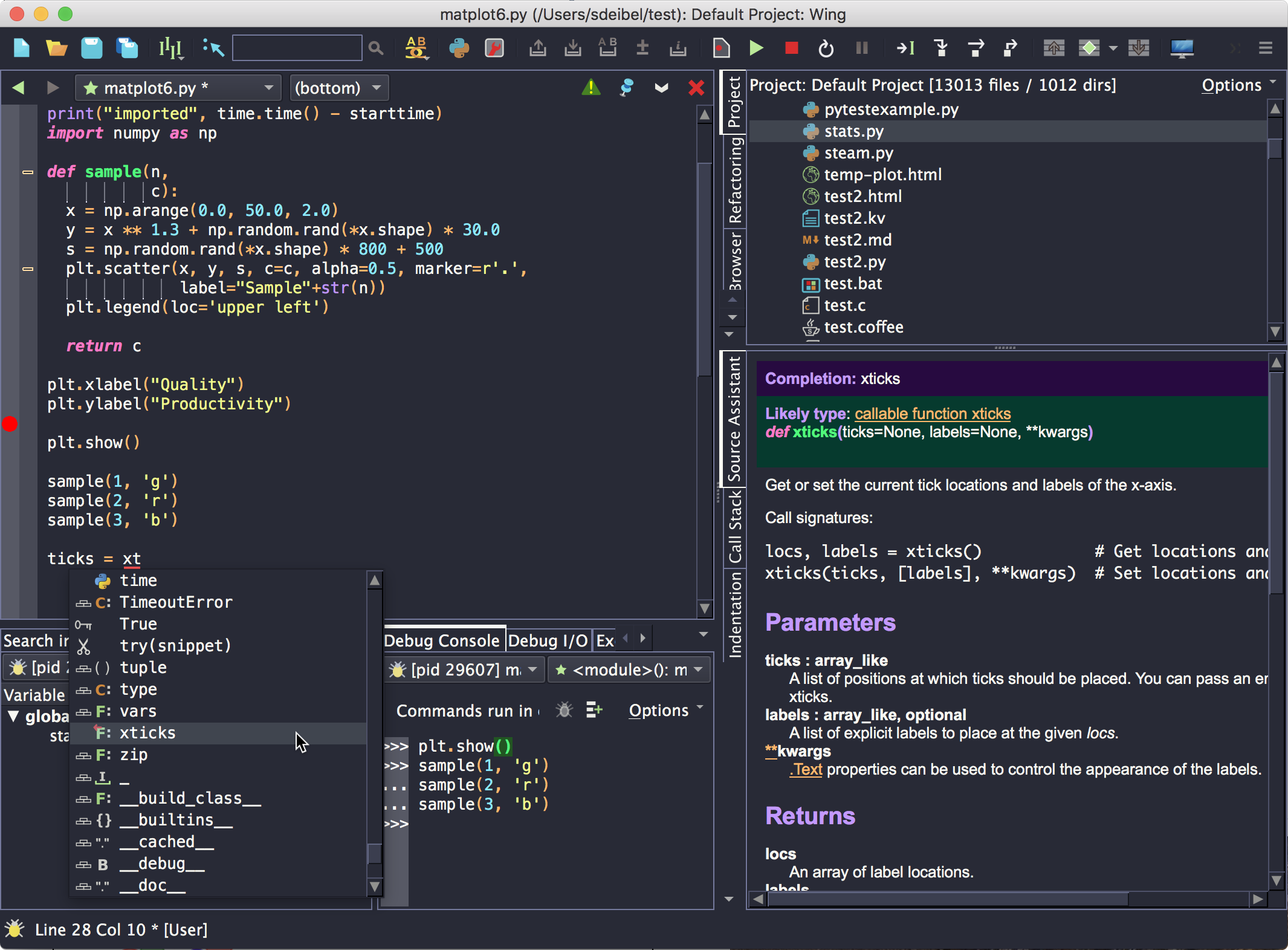
Task: Toggle breakpoint on red dot in margin
Action: tap(10, 424)
